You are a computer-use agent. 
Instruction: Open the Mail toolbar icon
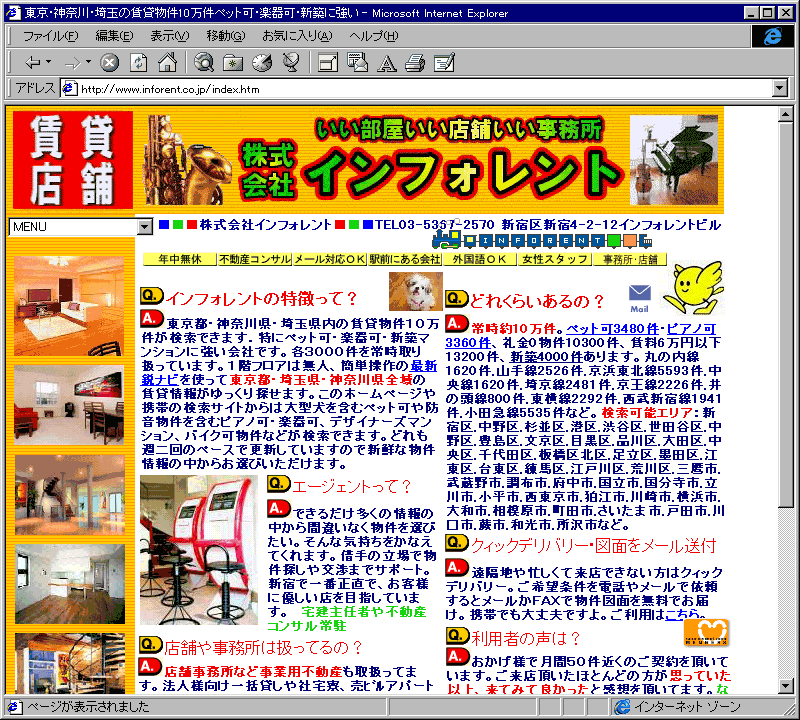pos(357,62)
